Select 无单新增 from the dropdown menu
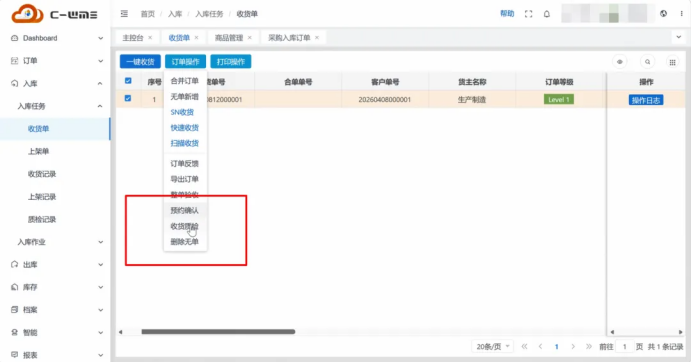The width and height of the screenshot is (692, 362). tap(184, 97)
